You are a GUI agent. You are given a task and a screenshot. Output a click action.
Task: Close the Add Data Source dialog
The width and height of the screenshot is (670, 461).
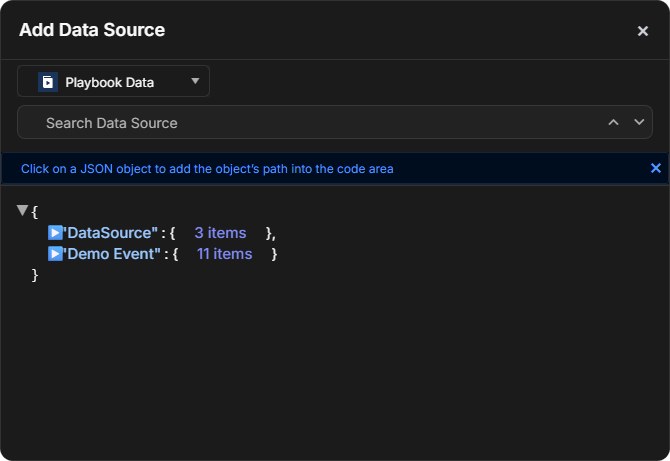coord(643,31)
